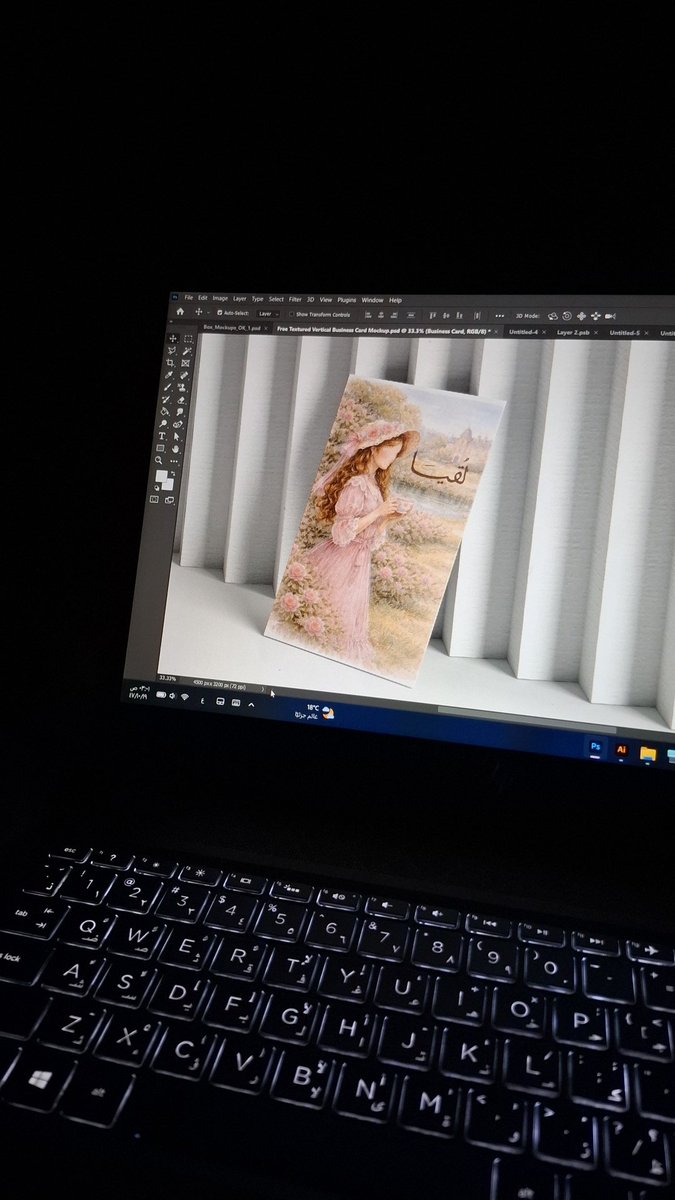The image size is (675, 1200).
Task: Click the Home icon in options bar
Action: tap(180, 312)
